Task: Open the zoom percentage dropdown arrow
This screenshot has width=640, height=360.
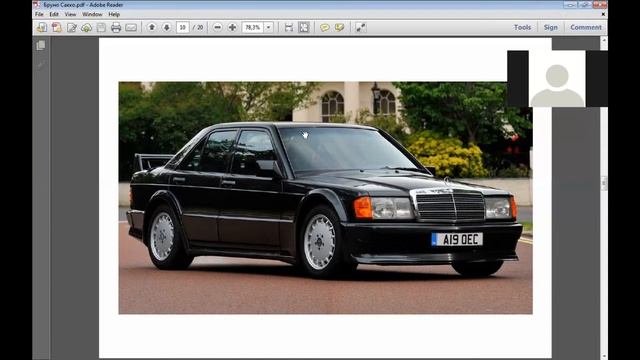Action: coord(269,27)
